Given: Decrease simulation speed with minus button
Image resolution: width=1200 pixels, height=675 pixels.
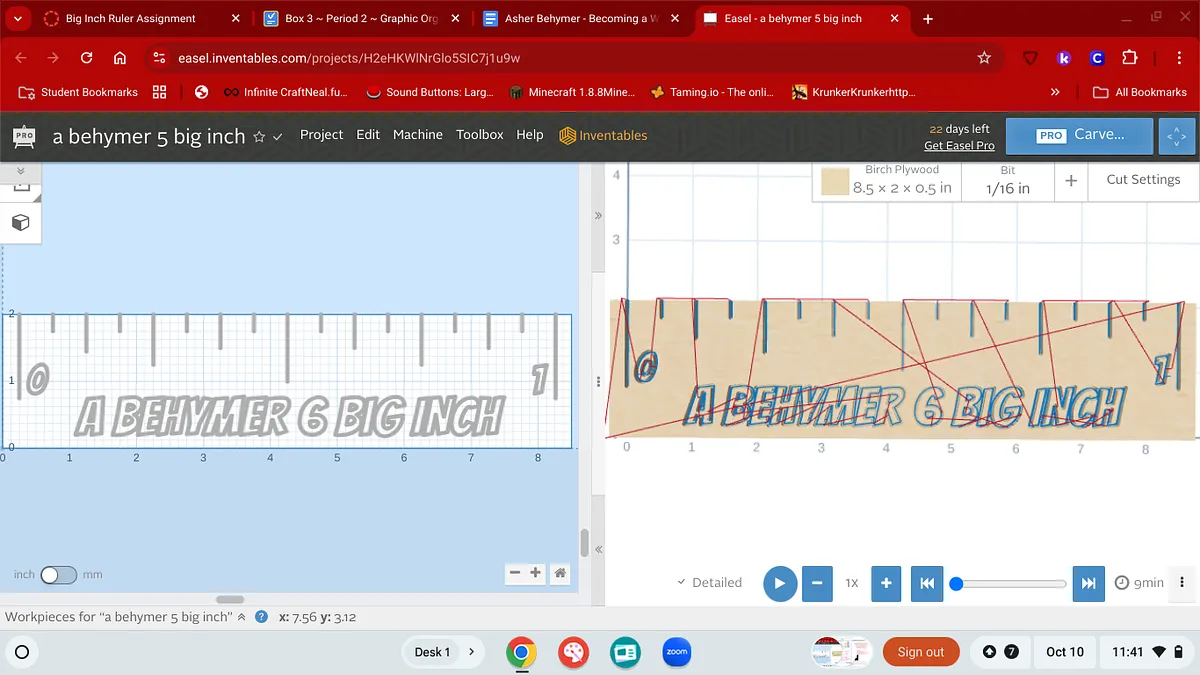Looking at the screenshot, I should pos(817,583).
